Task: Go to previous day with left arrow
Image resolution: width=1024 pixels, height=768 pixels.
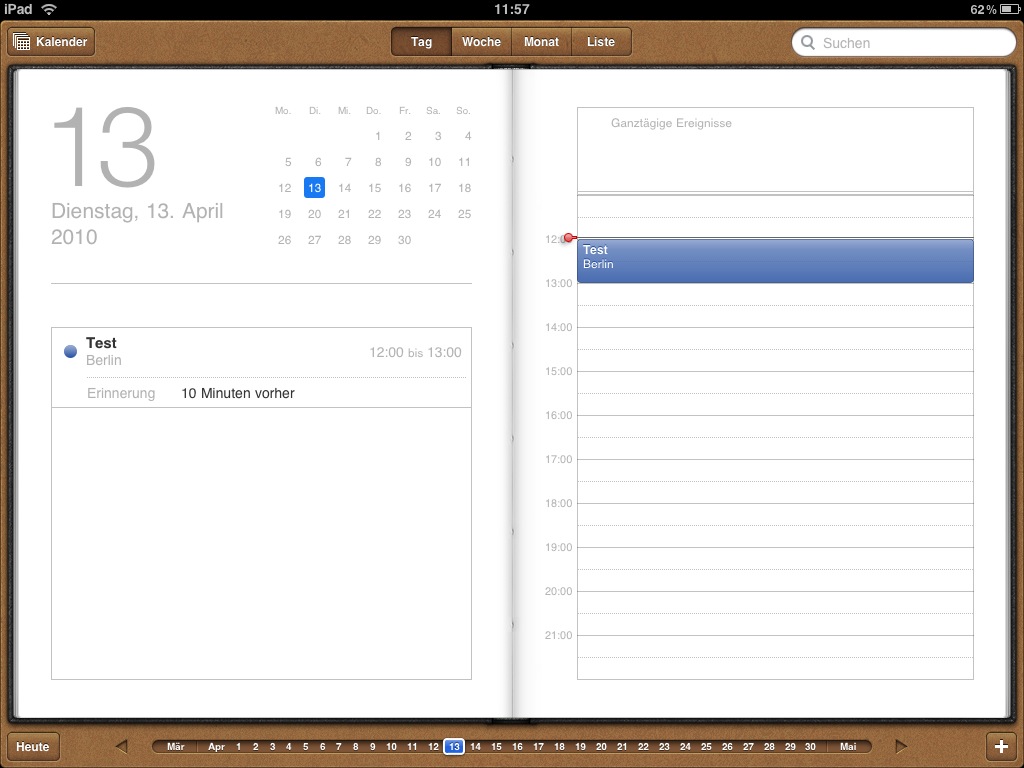Action: pos(121,746)
